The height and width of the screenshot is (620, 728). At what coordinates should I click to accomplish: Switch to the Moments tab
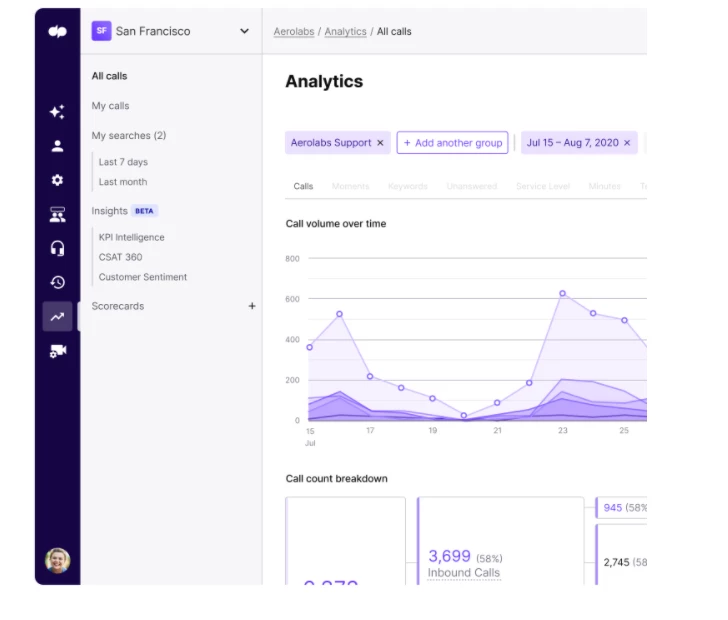click(351, 186)
